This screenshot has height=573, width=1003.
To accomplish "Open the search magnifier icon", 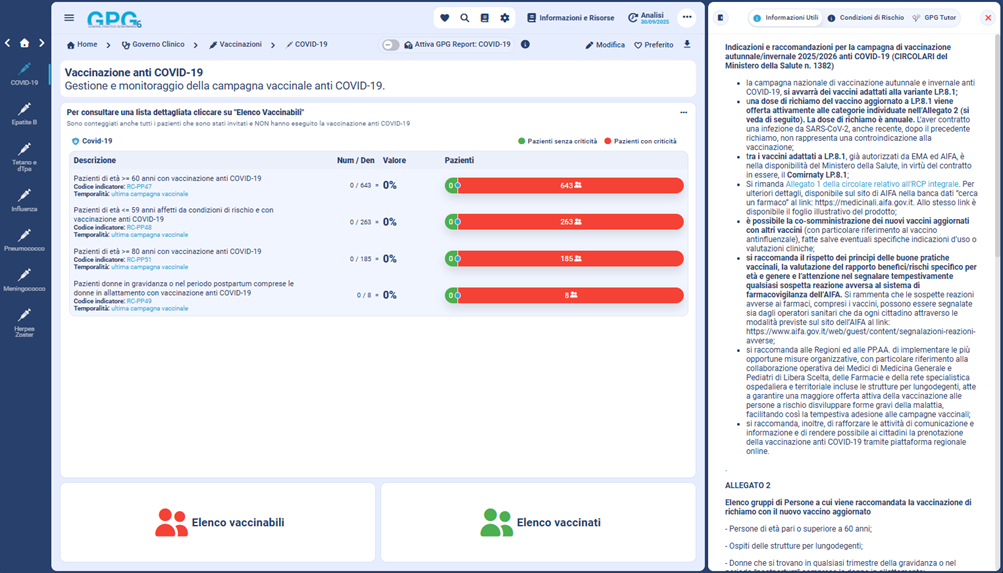I will tap(465, 18).
